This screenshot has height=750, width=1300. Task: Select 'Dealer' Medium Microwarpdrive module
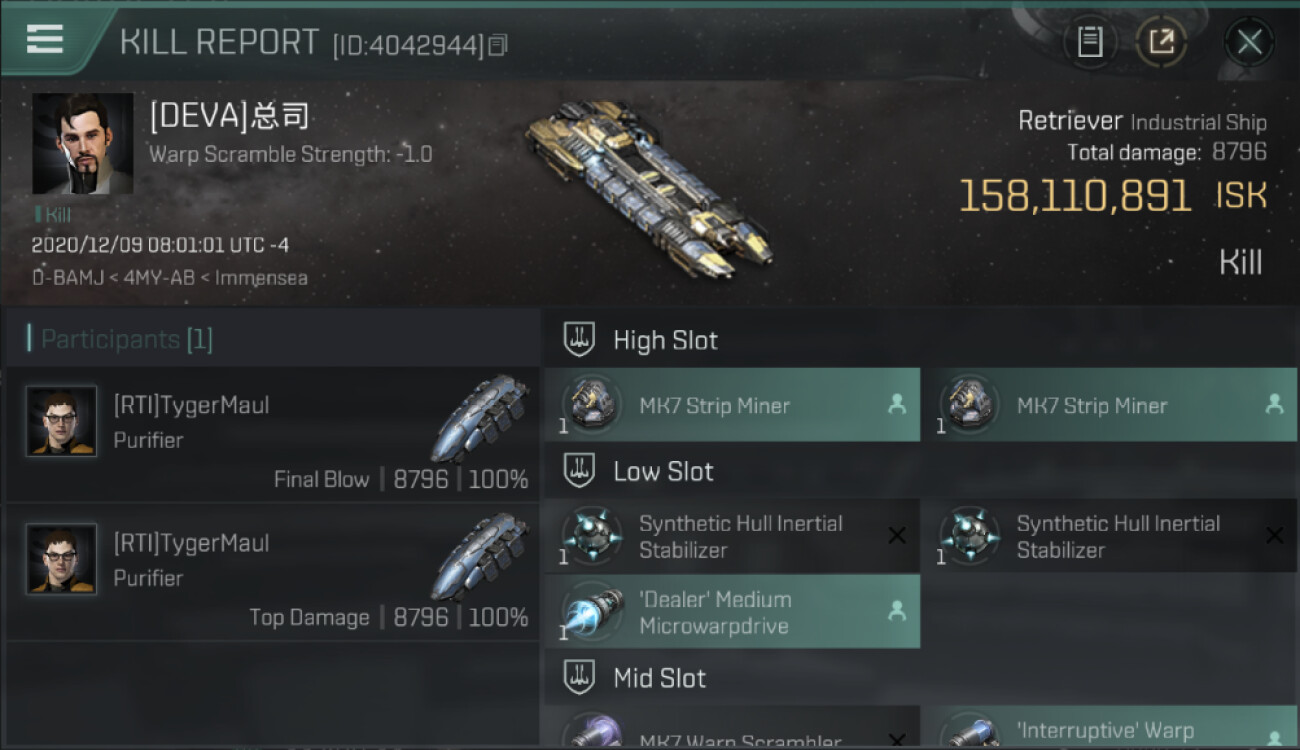click(x=732, y=612)
